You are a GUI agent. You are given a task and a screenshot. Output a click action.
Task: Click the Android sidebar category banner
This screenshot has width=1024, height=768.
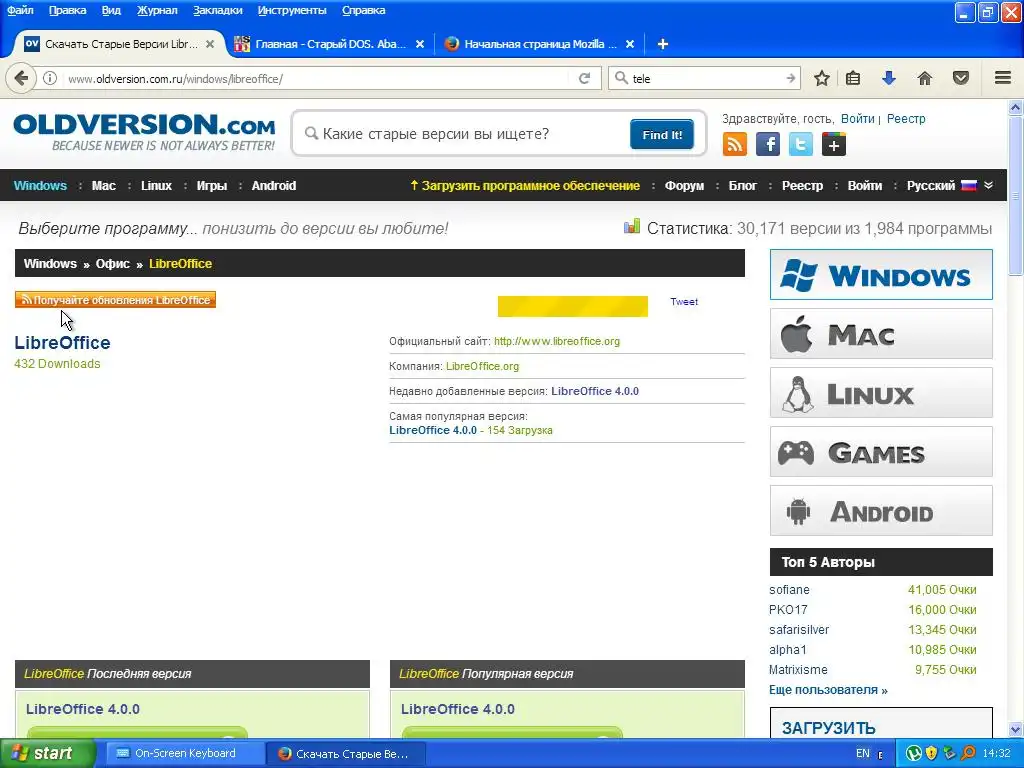pos(881,510)
